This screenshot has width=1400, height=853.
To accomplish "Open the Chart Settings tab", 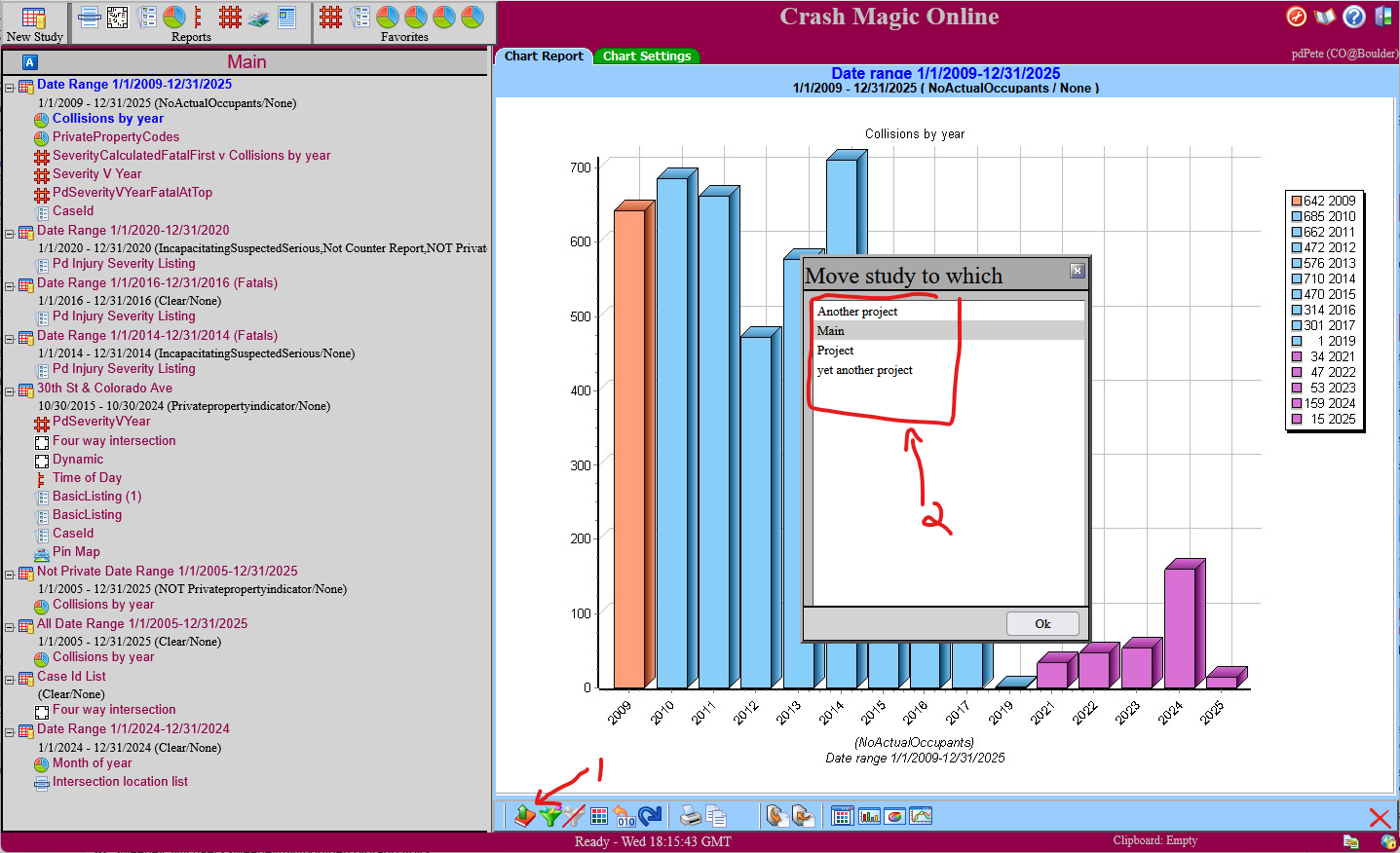I will (x=646, y=56).
